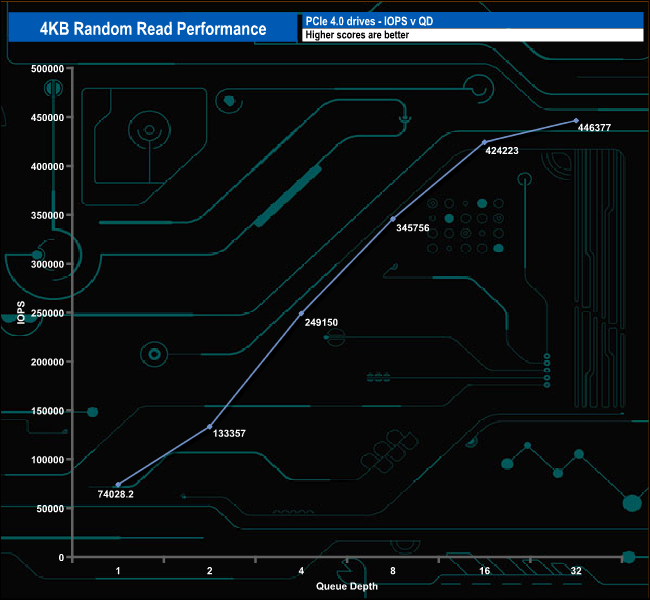Click the data point at queue depth 8

tap(393, 219)
